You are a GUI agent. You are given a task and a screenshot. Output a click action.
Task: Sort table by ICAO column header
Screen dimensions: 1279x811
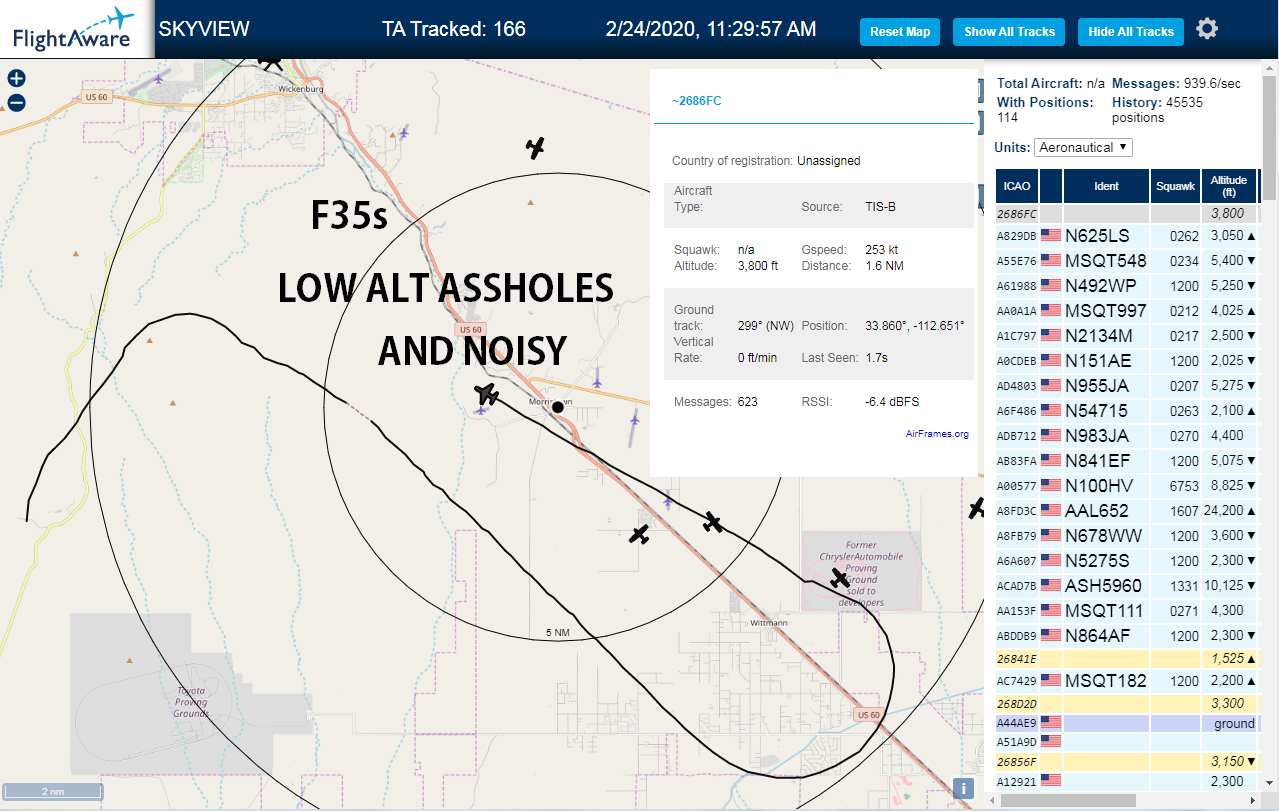tap(1017, 186)
